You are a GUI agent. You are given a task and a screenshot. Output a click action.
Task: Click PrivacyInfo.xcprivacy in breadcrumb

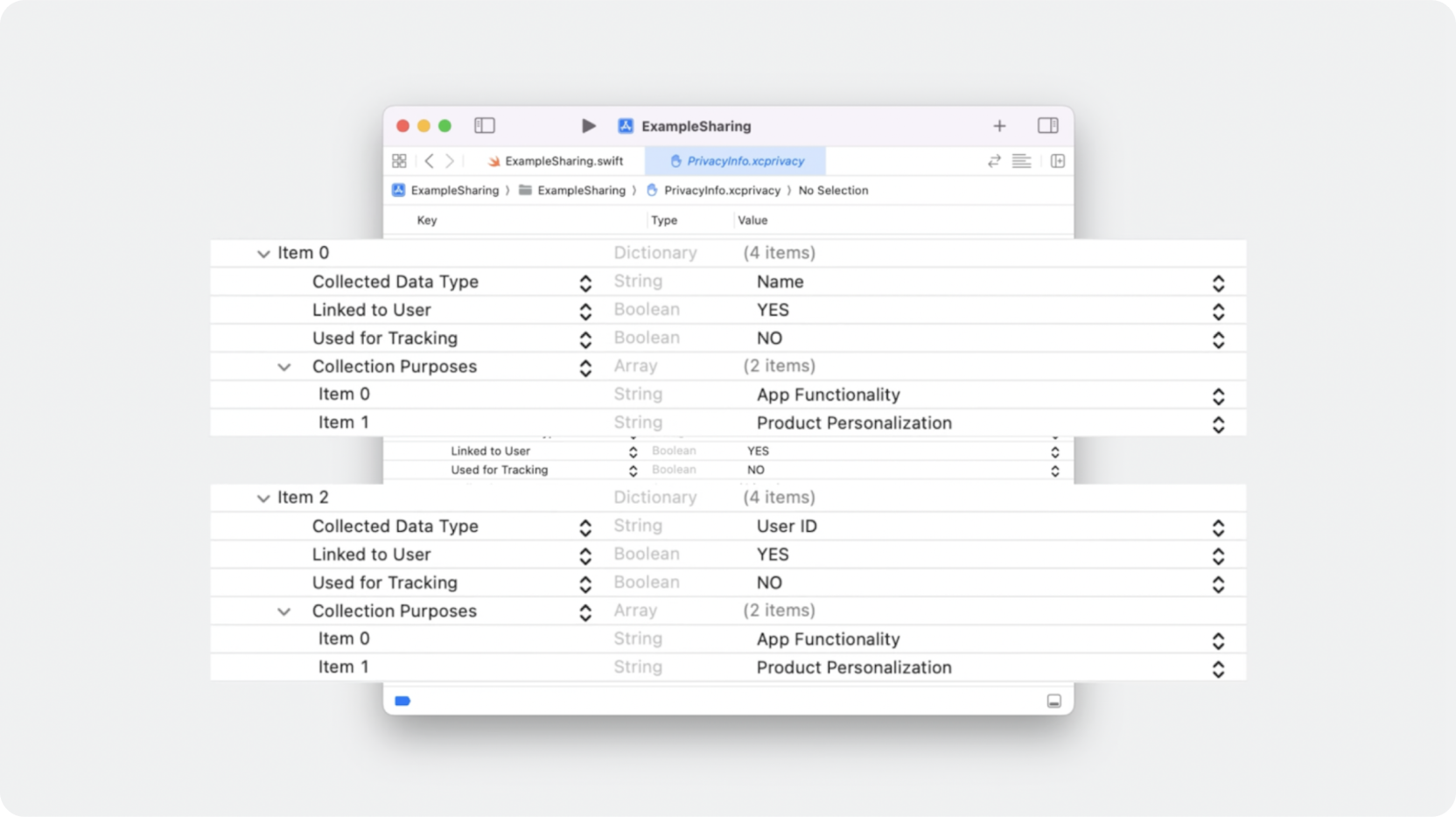[x=713, y=190]
